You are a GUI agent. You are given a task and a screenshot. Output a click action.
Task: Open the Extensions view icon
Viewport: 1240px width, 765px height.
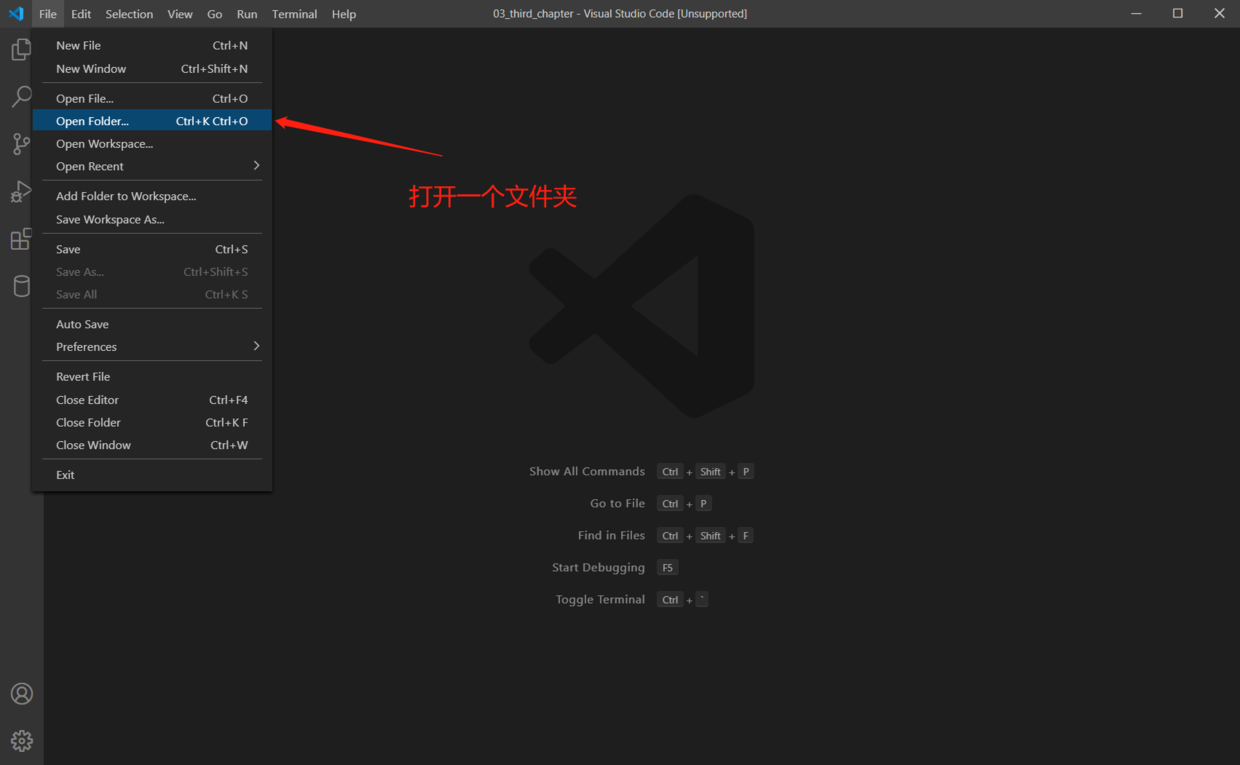(x=21, y=239)
